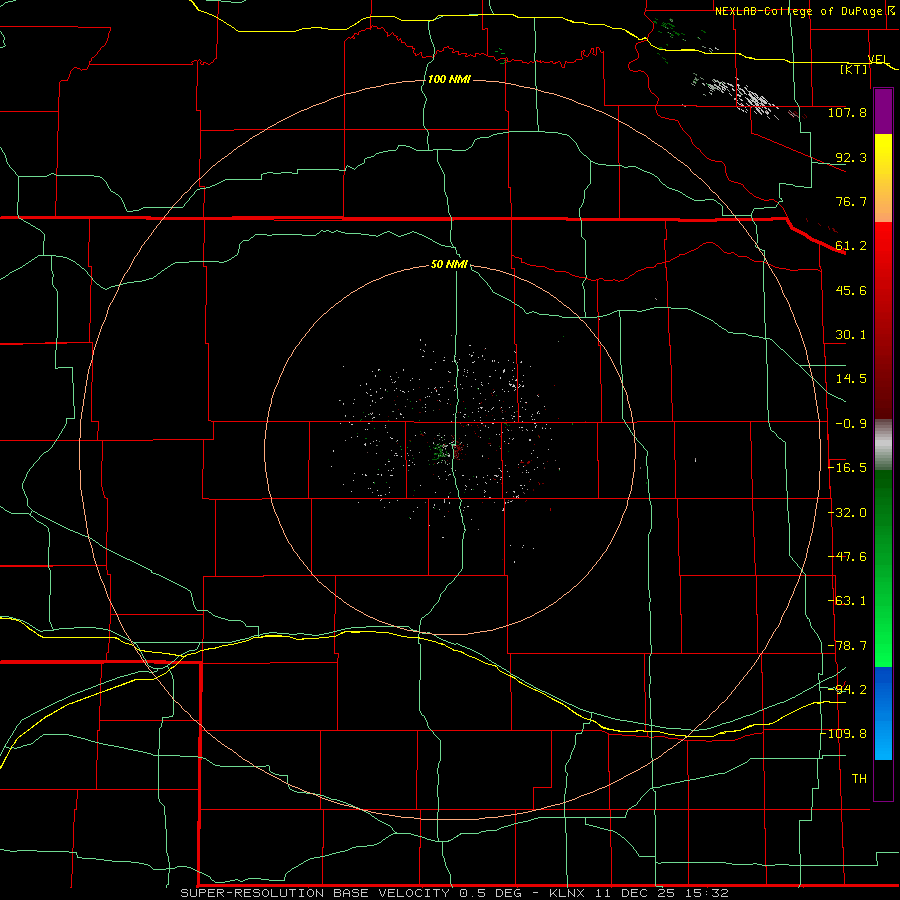Click the green inbound color bar segment
900x900 pixels.
click(x=883, y=568)
